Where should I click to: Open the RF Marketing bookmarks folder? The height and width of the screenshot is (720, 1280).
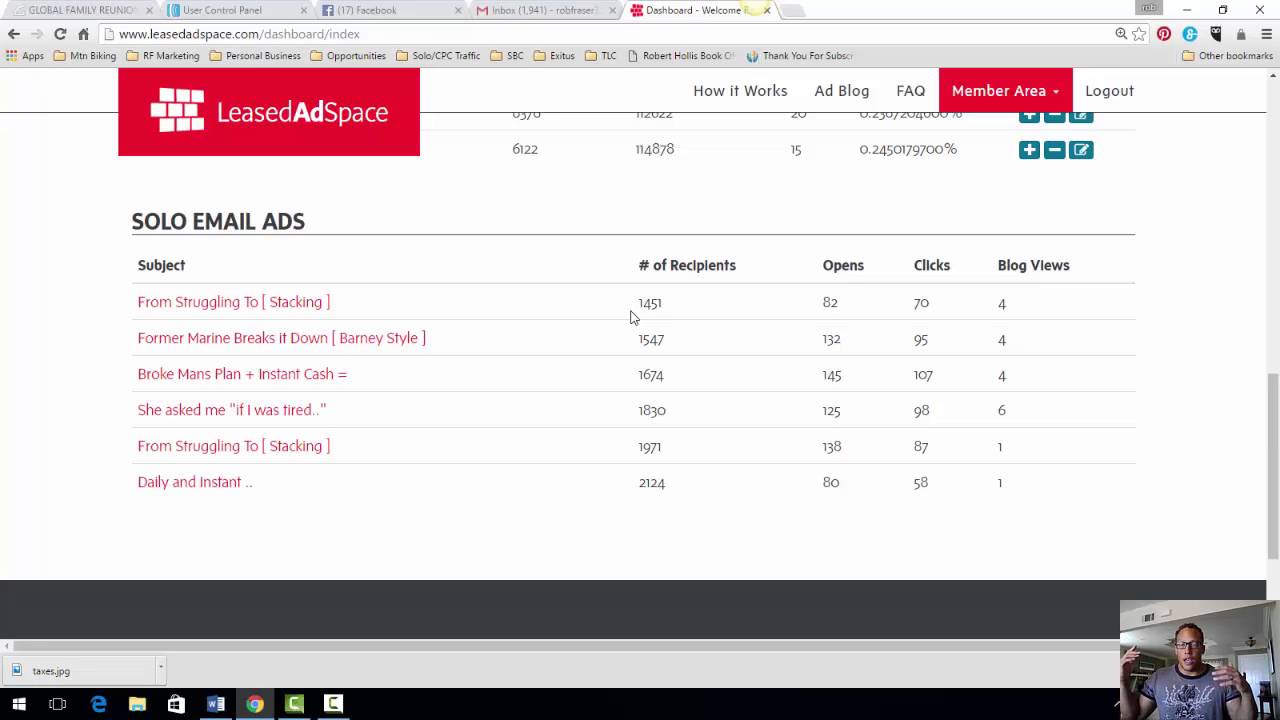(162, 56)
